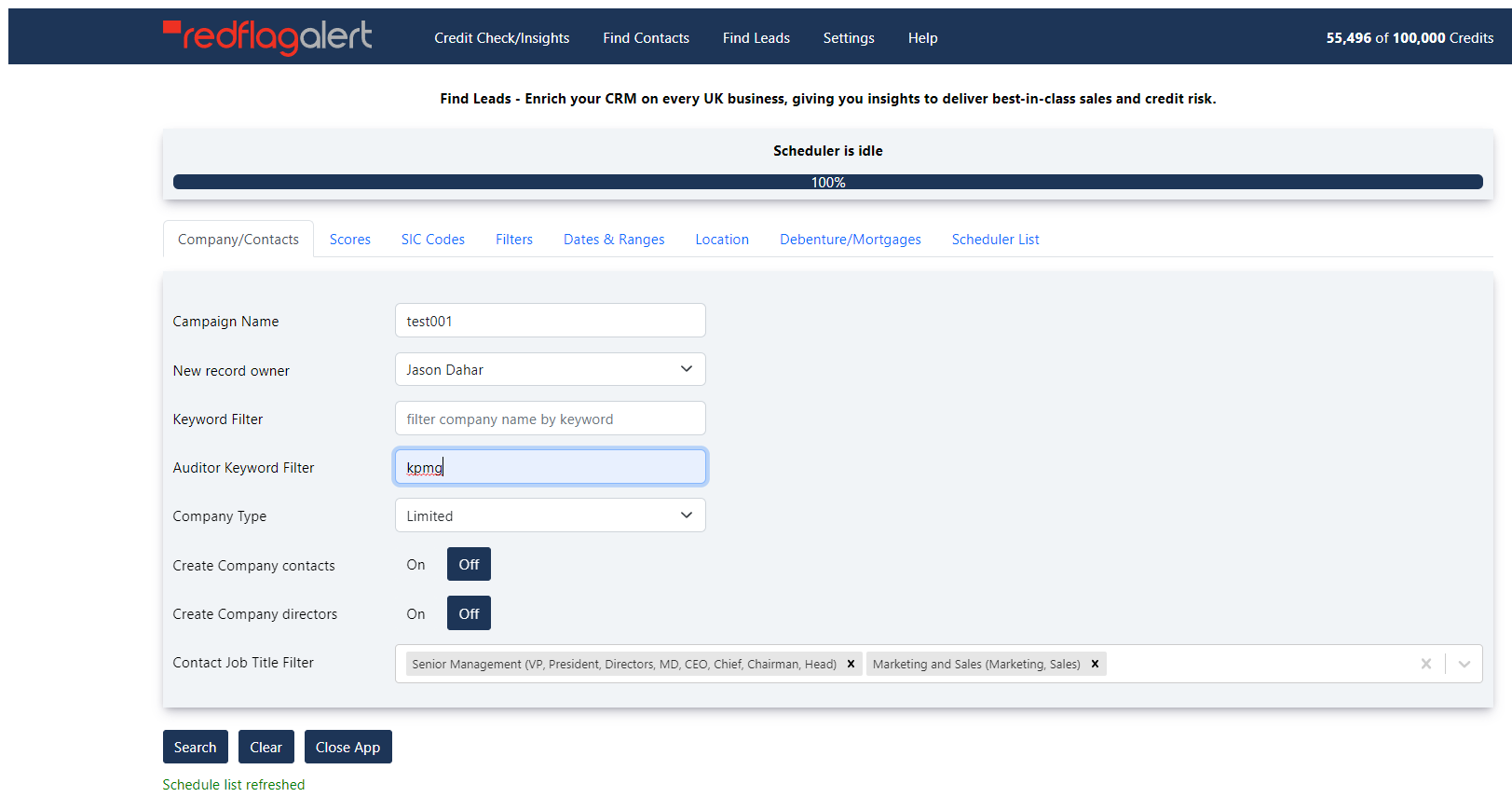Image resolution: width=1512 pixels, height=797 pixels.
Task: Remove the Senior Management job title tag
Action: tap(851, 664)
